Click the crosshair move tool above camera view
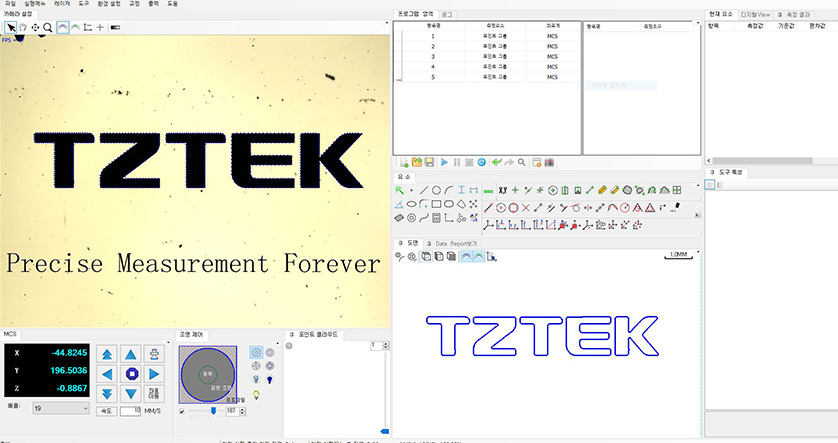 (35, 27)
